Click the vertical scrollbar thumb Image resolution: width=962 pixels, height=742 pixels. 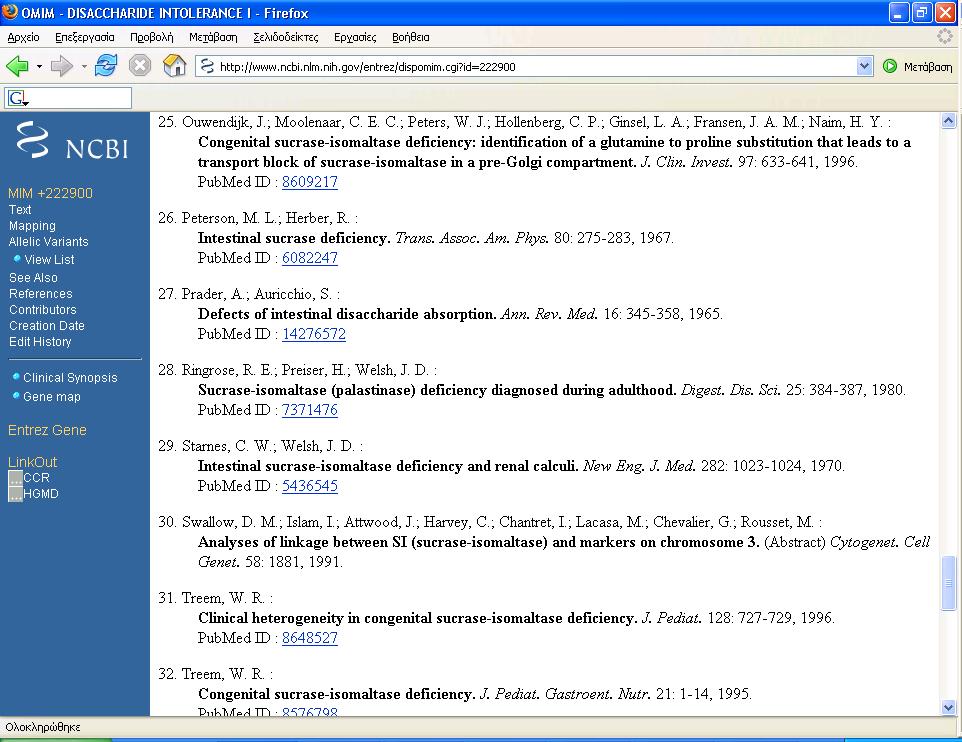pyautogui.click(x=949, y=582)
